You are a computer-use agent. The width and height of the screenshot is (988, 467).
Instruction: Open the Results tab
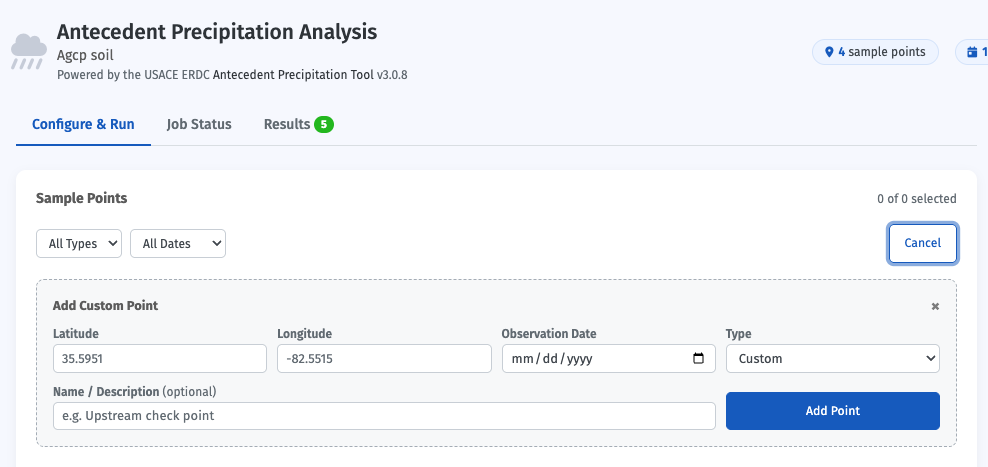tap(298, 124)
